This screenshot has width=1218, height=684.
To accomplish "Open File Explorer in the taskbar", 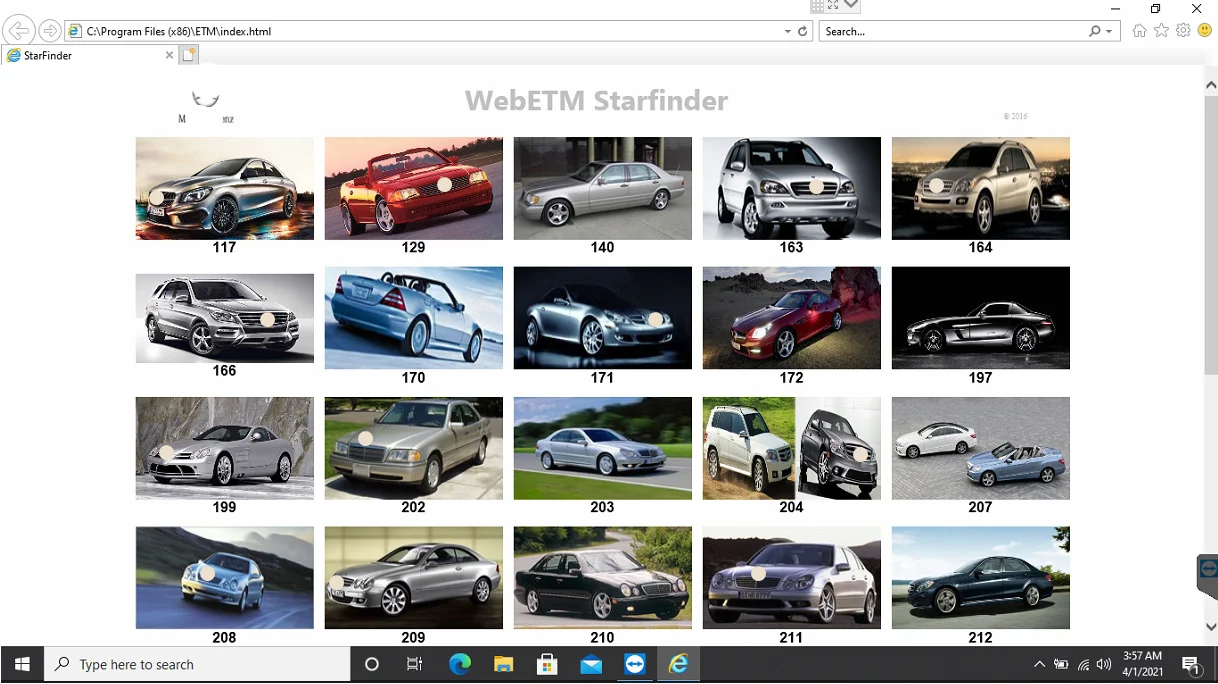I will 503,664.
